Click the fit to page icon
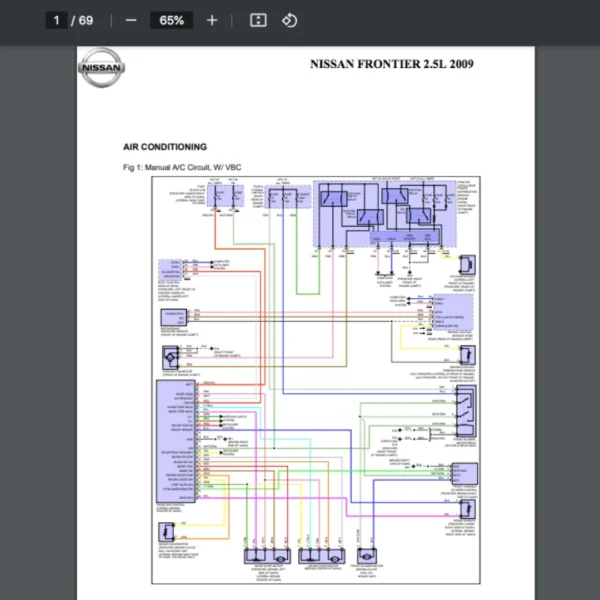This screenshot has width=600, height=600. (x=258, y=20)
